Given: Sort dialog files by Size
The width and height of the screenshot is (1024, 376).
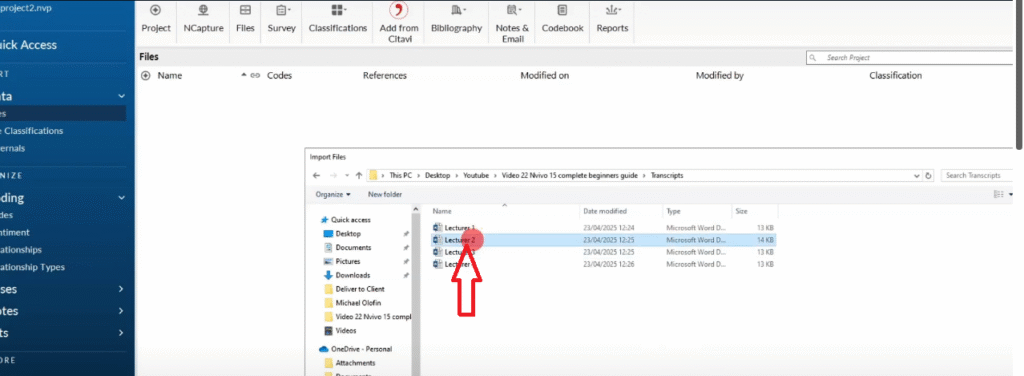Looking at the screenshot, I should pyautogui.click(x=741, y=211).
